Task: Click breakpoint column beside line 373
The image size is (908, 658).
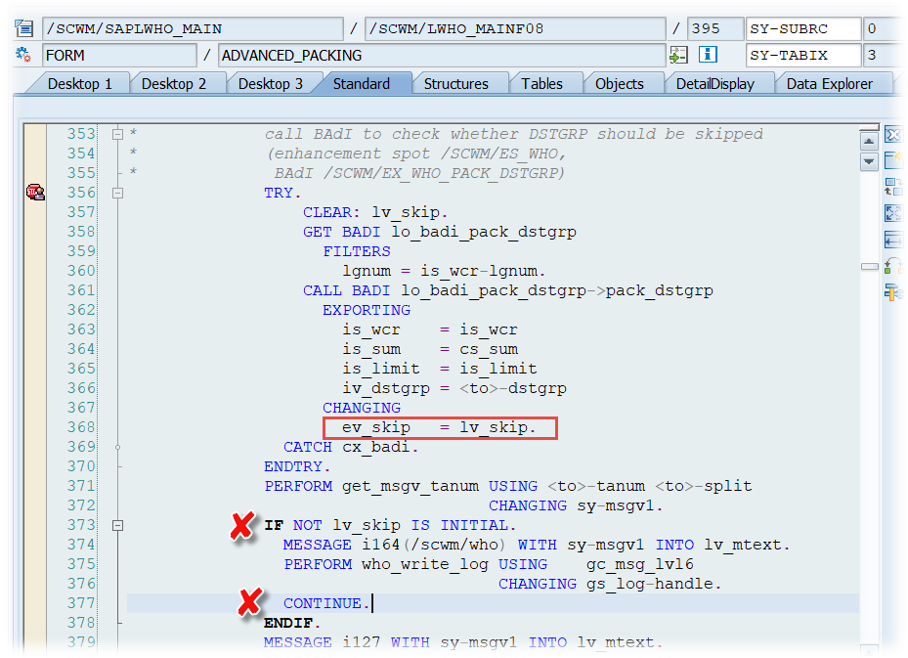Action: click(x=35, y=525)
